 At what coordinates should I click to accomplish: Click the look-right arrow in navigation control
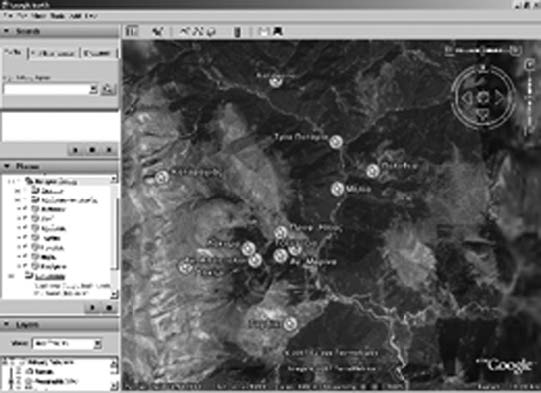tap(499, 98)
